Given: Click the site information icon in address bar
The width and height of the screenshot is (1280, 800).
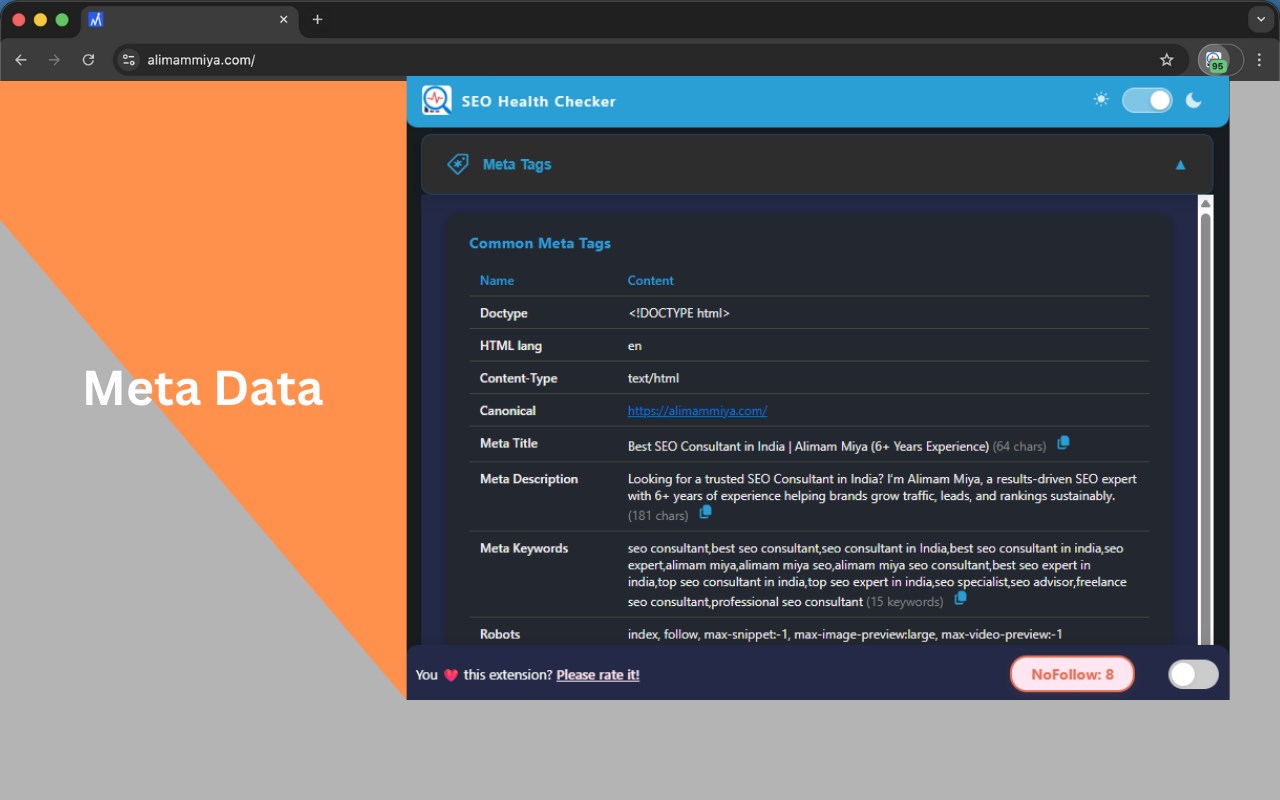Looking at the screenshot, I should tap(128, 60).
